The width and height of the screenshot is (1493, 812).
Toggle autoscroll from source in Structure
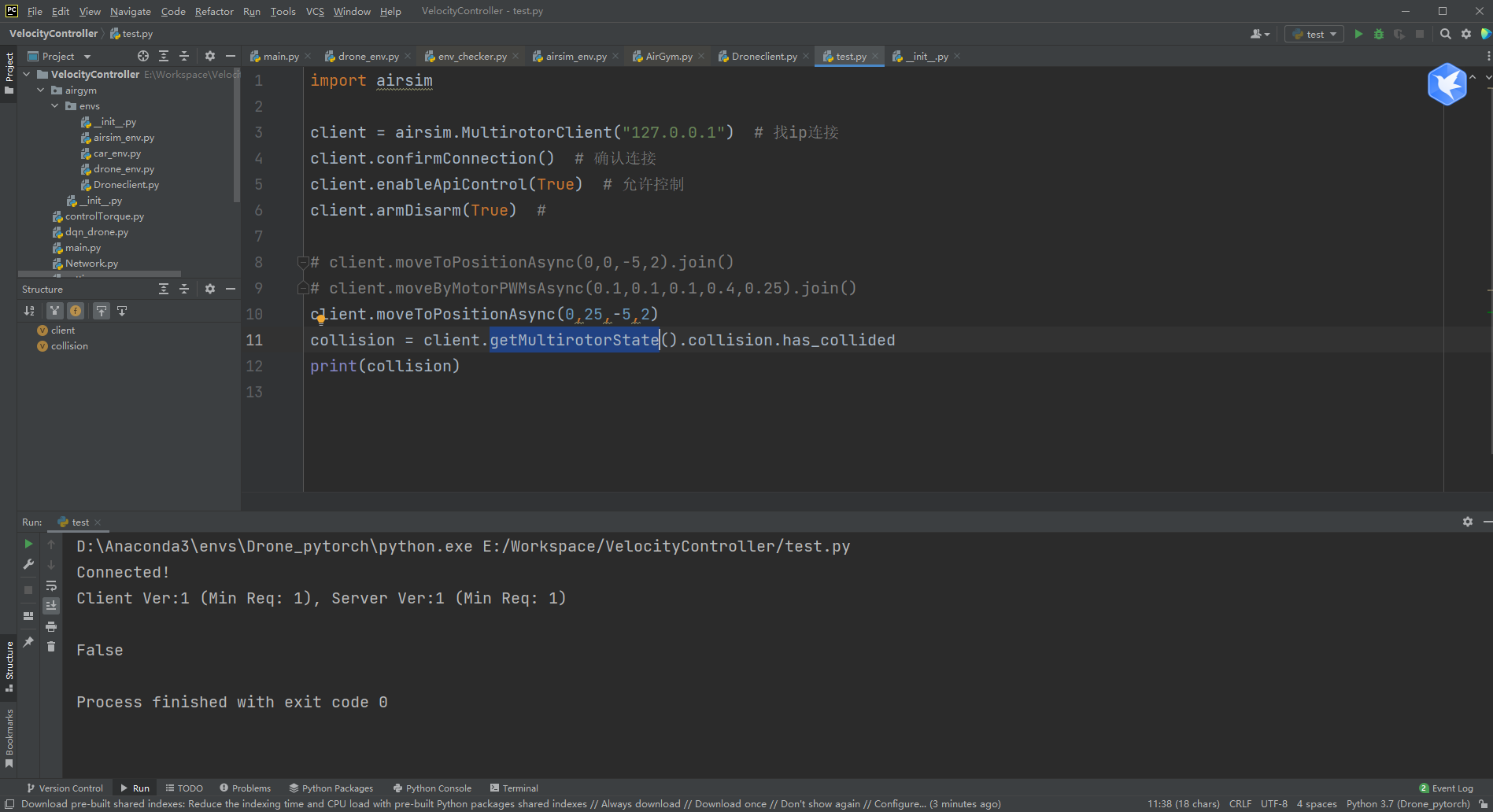(x=122, y=311)
